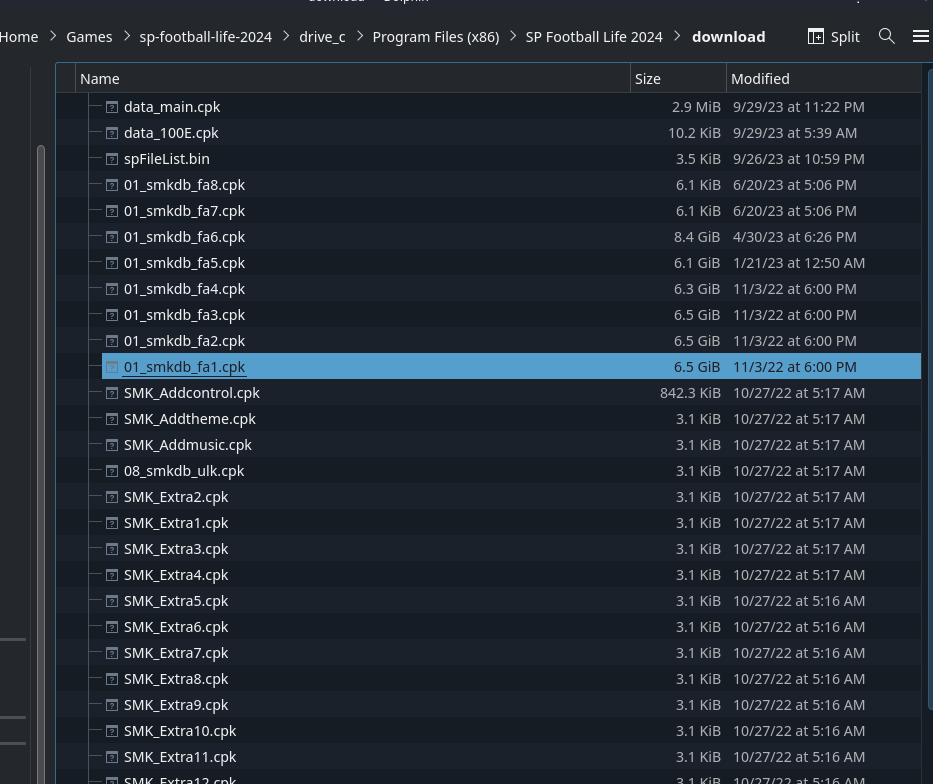Viewport: 933px width, 784px height.
Task: Open the chevron after drive_c breadcrumb
Action: pos(360,36)
